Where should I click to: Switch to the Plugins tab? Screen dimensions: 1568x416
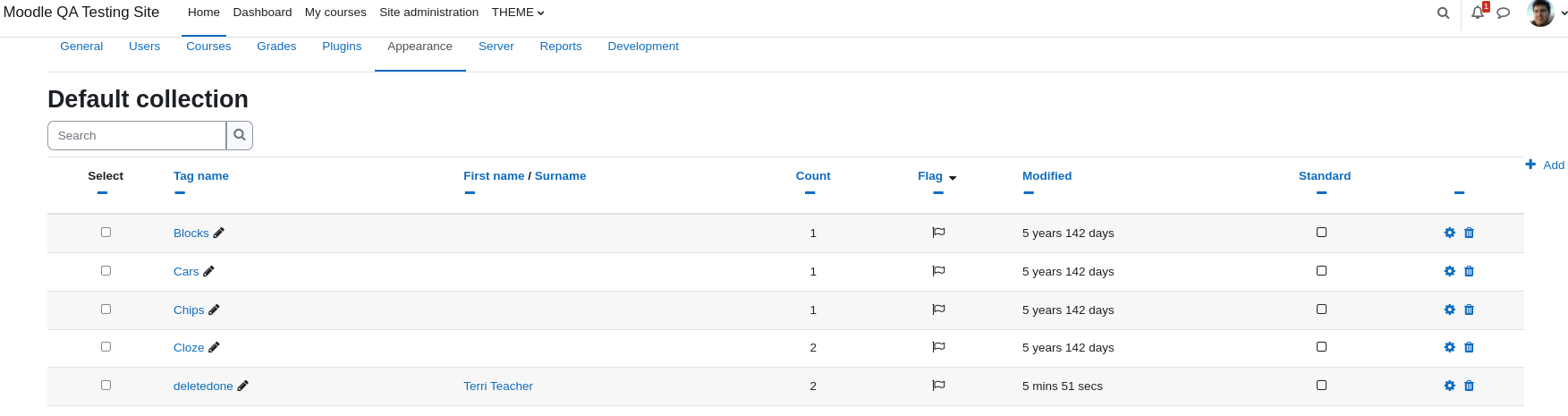pyautogui.click(x=342, y=47)
